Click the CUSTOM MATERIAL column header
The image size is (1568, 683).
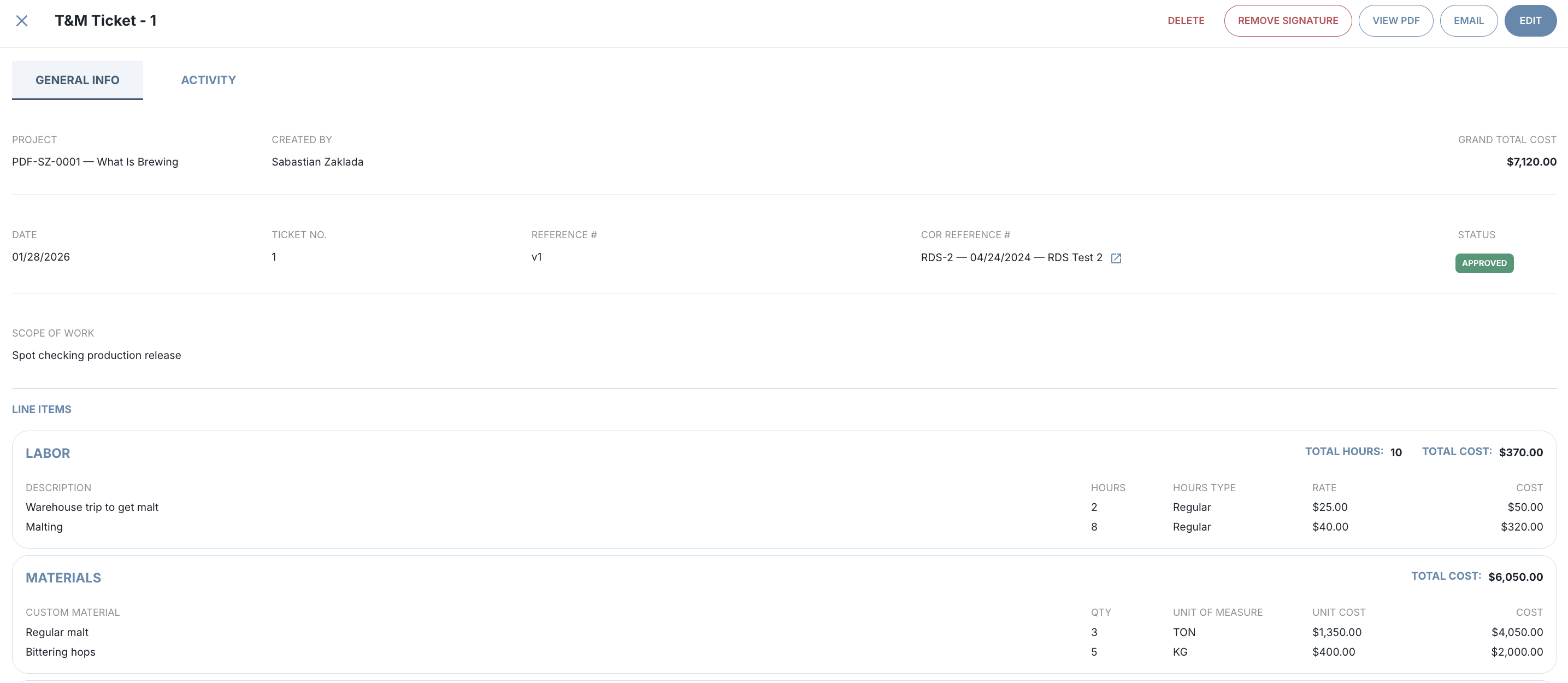point(73,613)
